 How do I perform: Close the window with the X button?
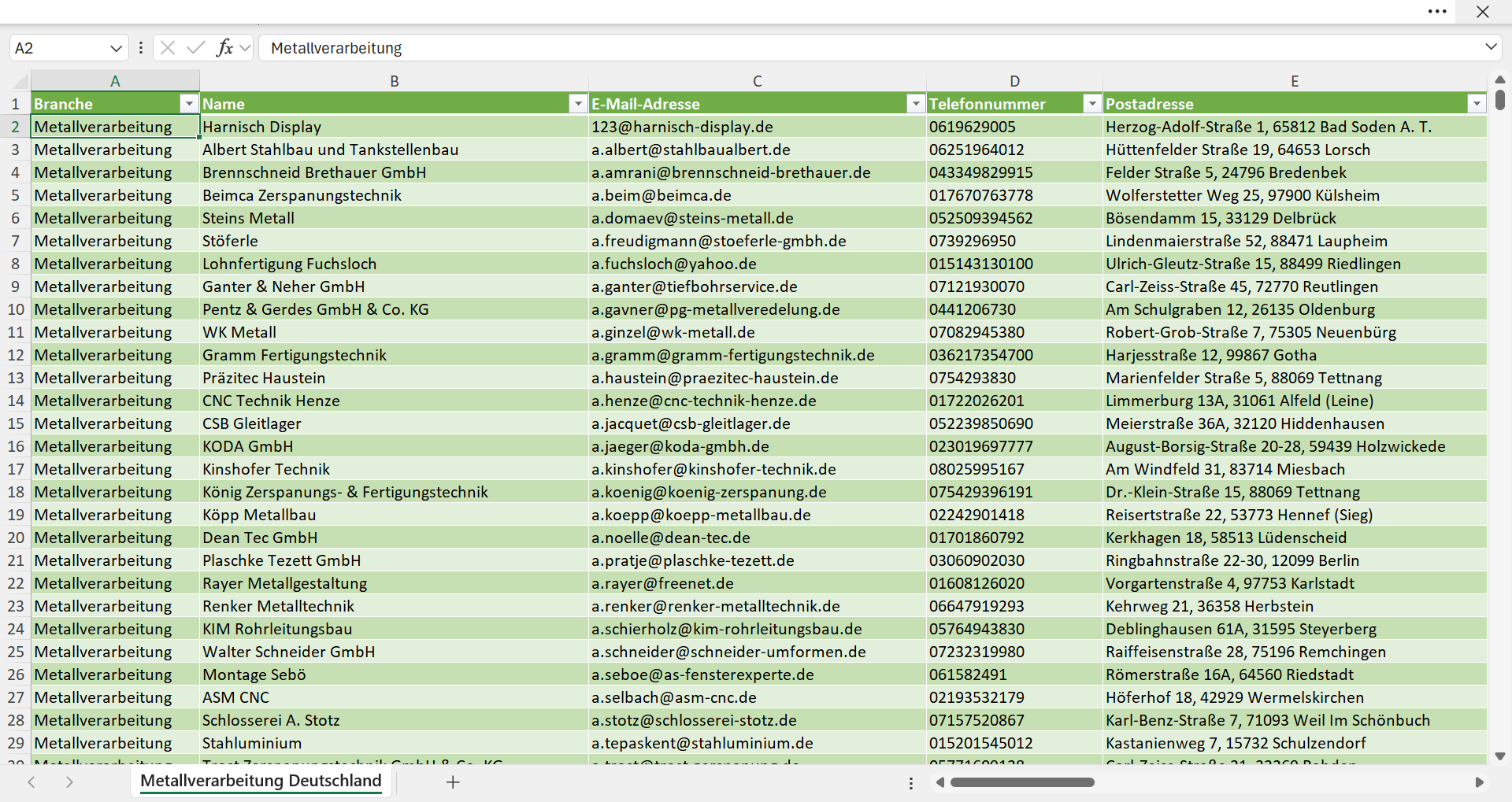click(x=1483, y=12)
